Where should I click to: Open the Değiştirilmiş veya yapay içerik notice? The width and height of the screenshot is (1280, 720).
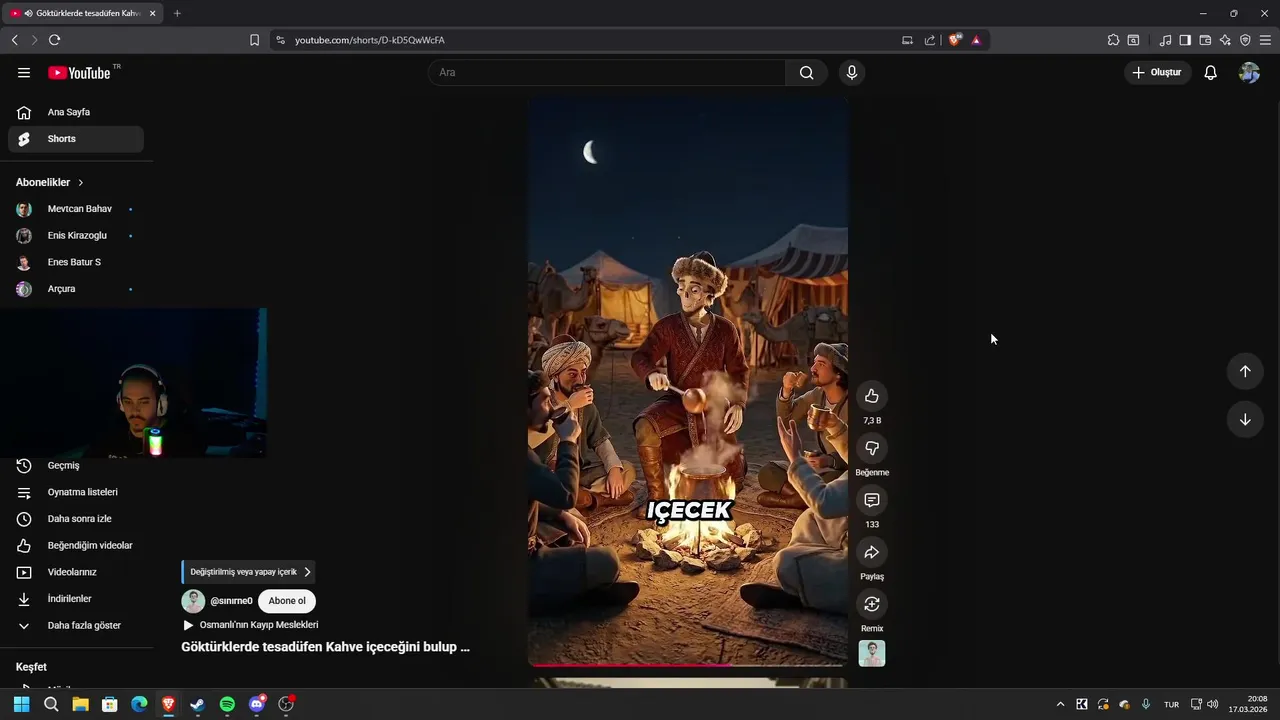249,572
